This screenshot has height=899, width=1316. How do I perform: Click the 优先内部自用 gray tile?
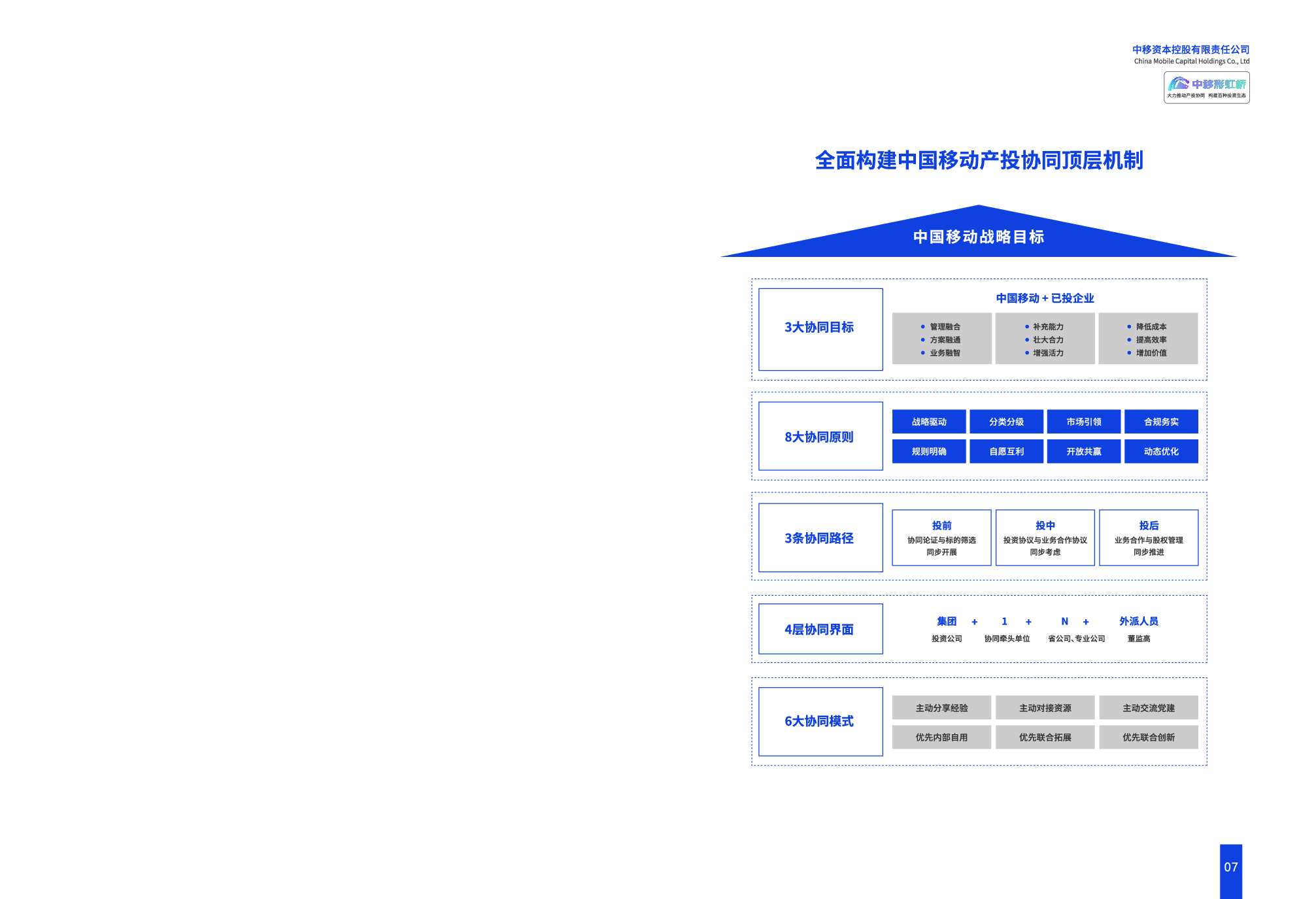pos(941,737)
